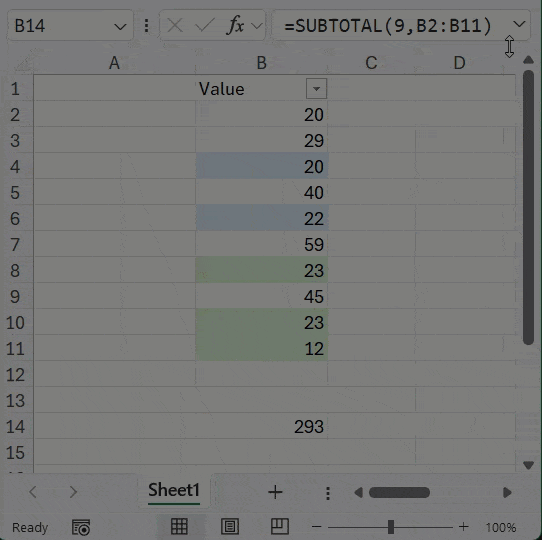The width and height of the screenshot is (542, 540).
Task: Click the vertical scrollbar down arrow
Action: point(528,465)
